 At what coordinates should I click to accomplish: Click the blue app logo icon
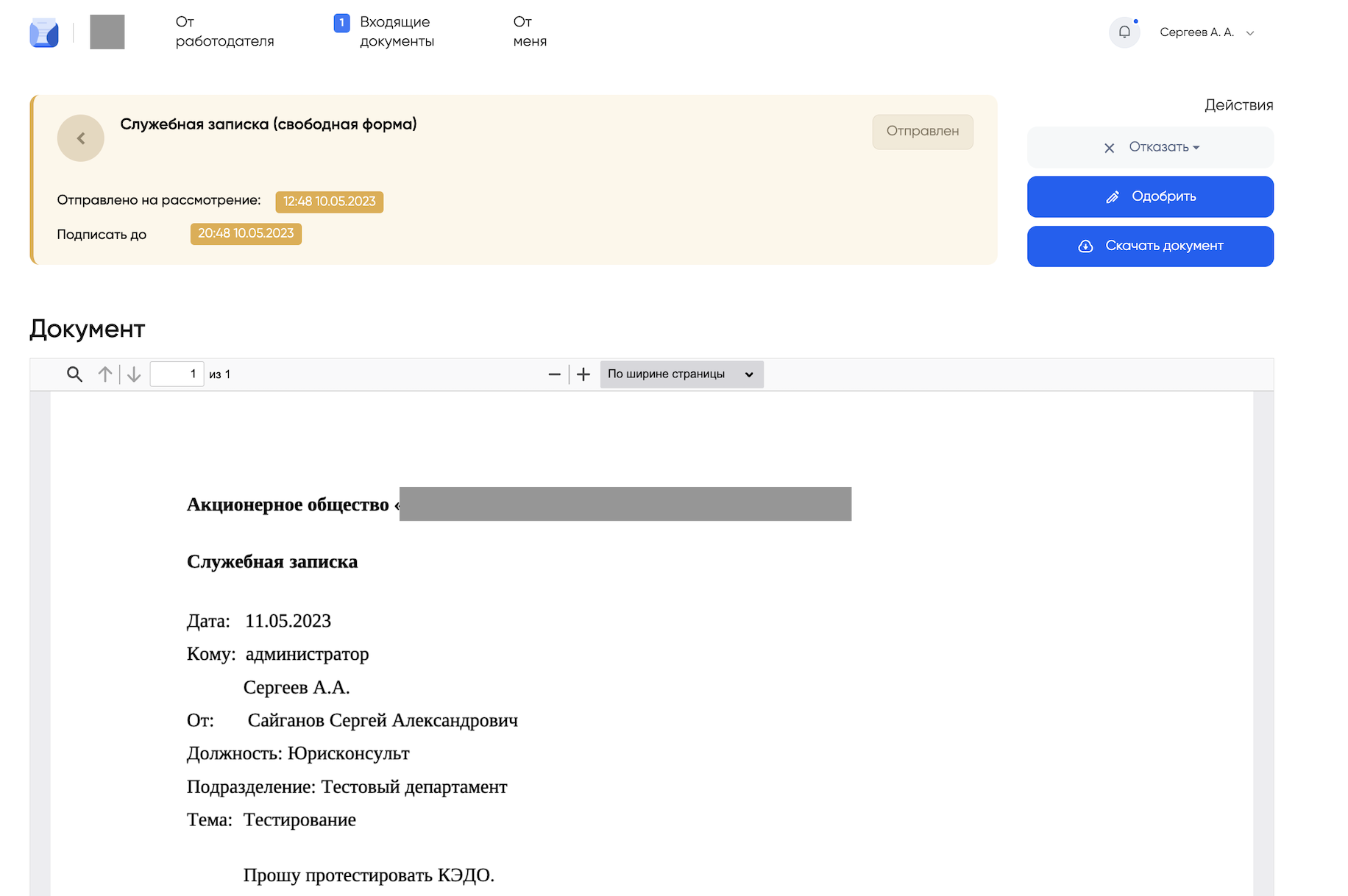[43, 33]
